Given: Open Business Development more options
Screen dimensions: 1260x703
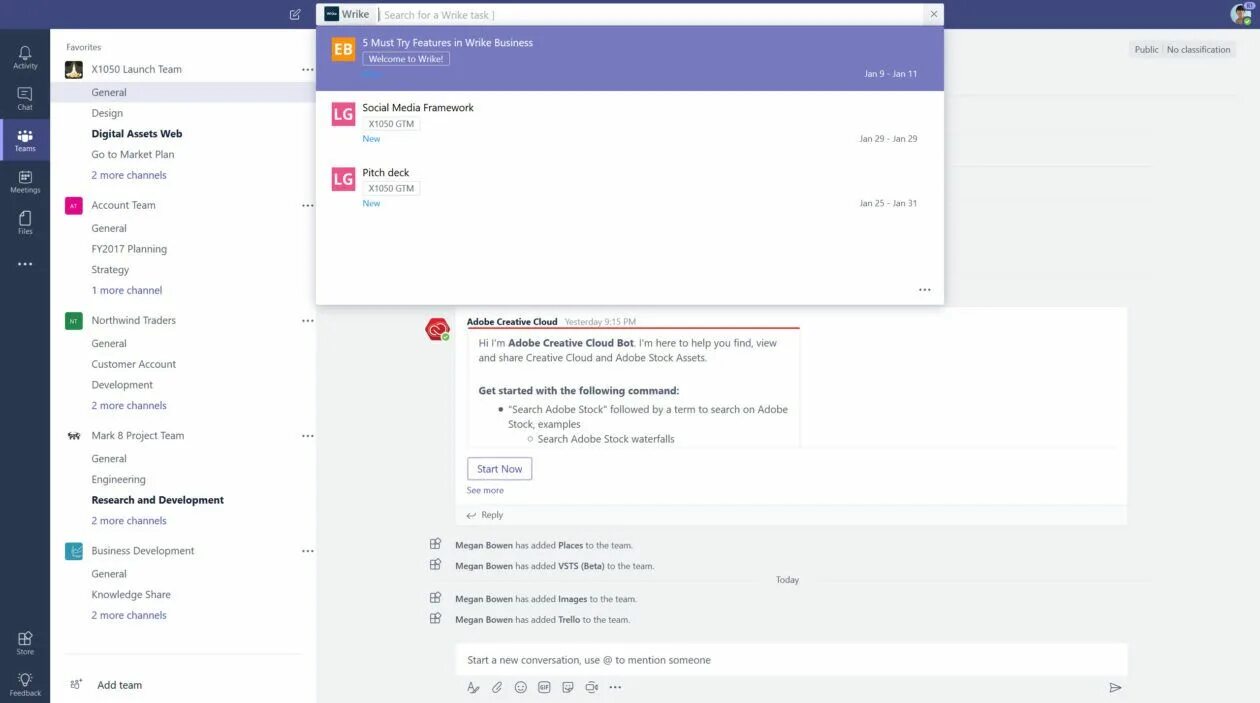Looking at the screenshot, I should click(x=307, y=551).
